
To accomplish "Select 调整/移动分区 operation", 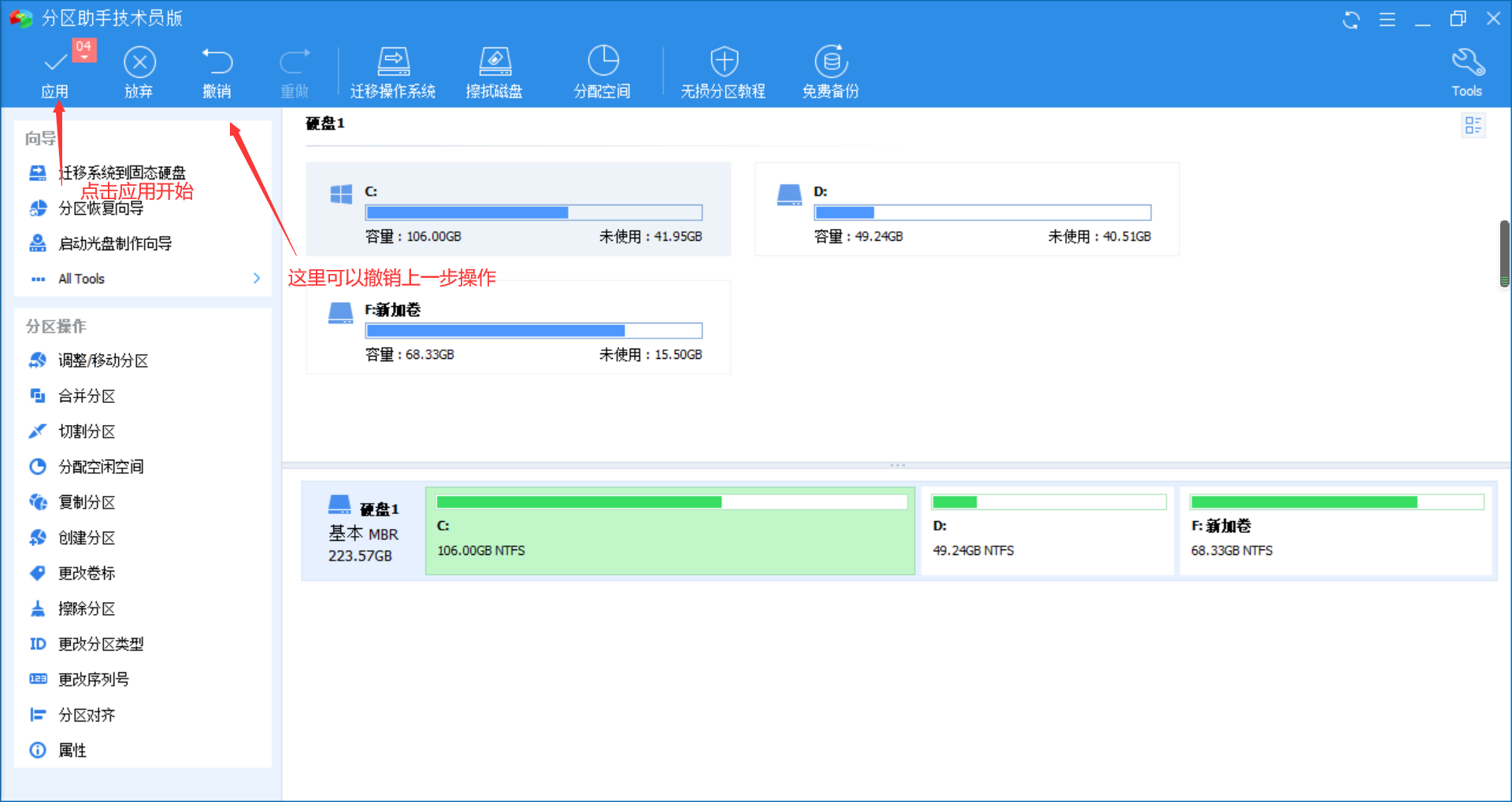I will point(103,360).
